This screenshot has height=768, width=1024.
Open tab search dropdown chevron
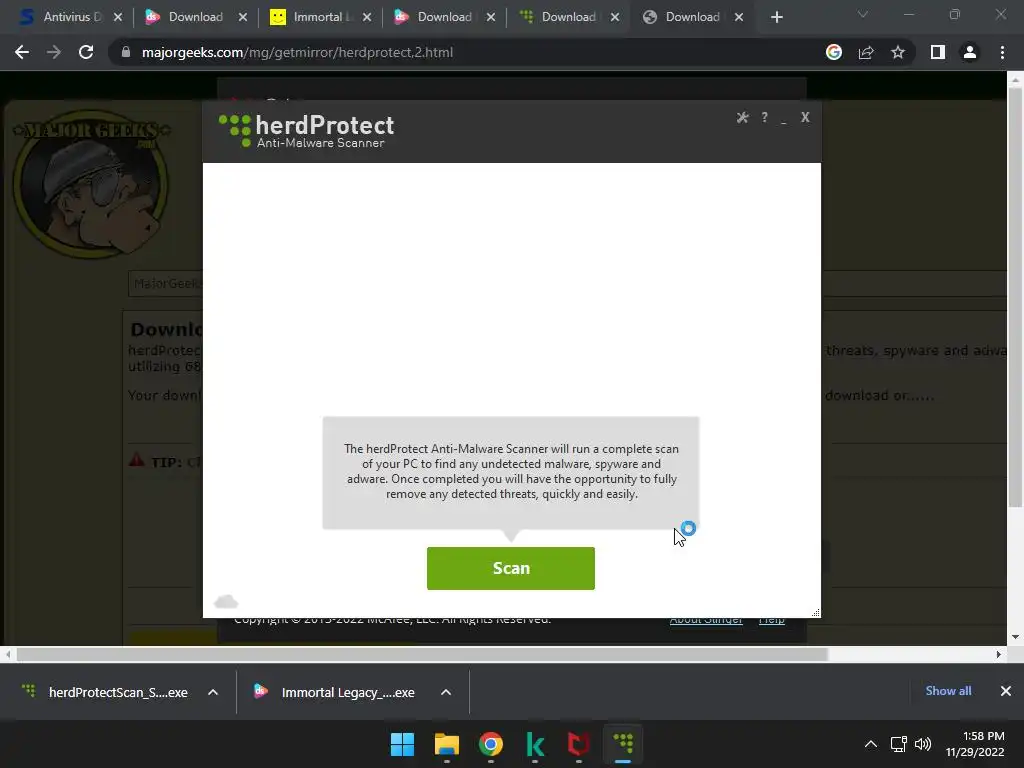click(863, 14)
